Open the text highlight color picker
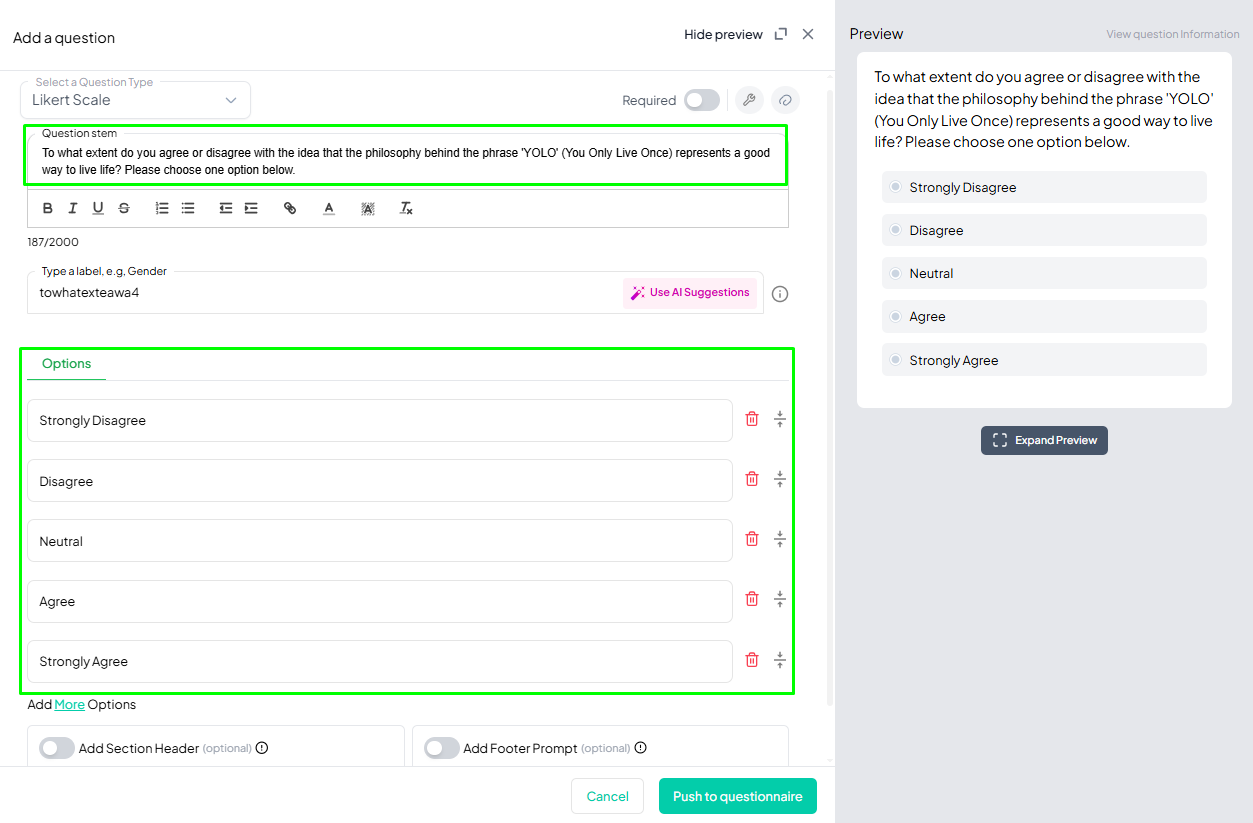The image size is (1253, 823). (367, 208)
